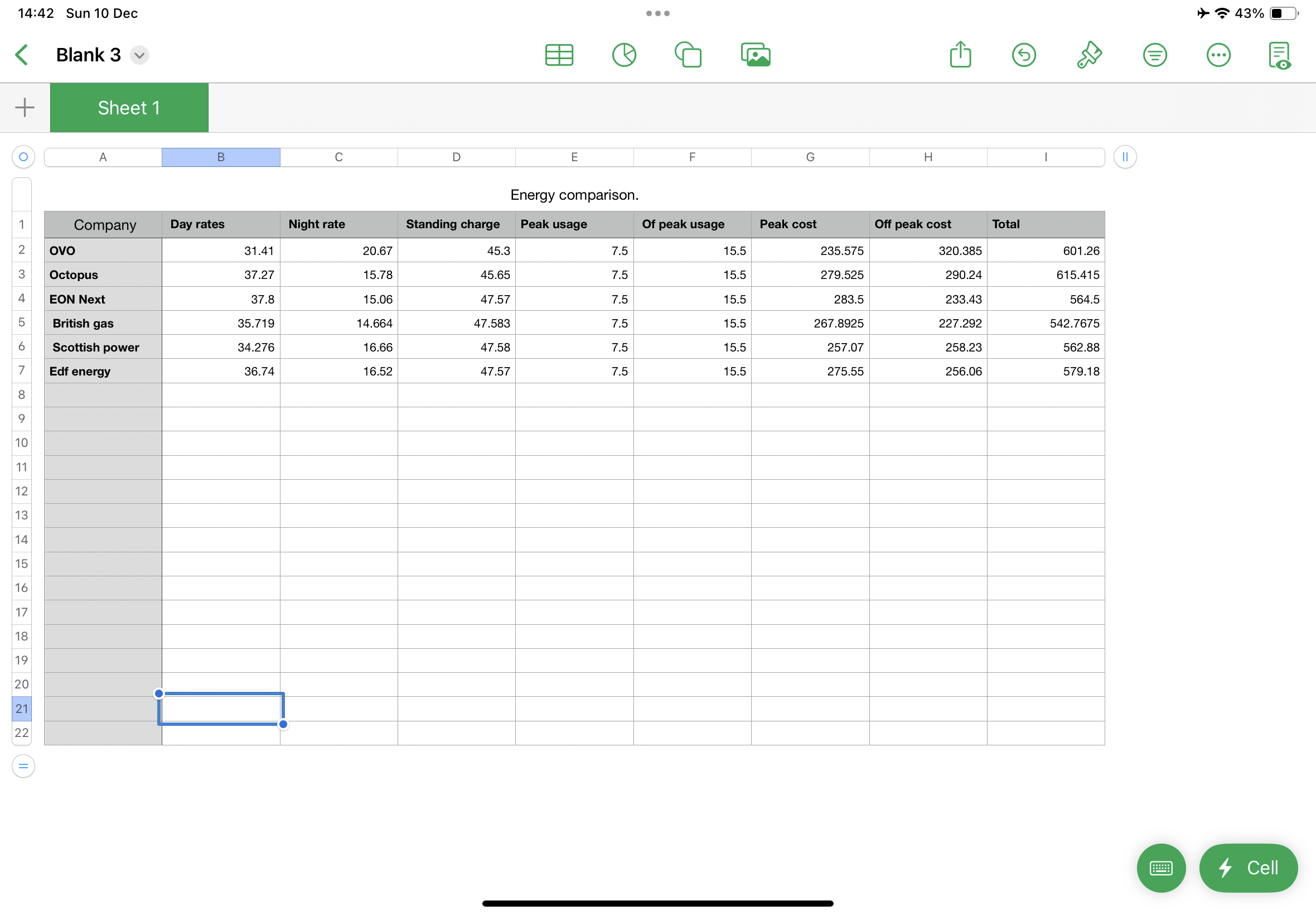The width and height of the screenshot is (1316, 915).
Task: Select the Day rates header cell
Action: (221, 225)
